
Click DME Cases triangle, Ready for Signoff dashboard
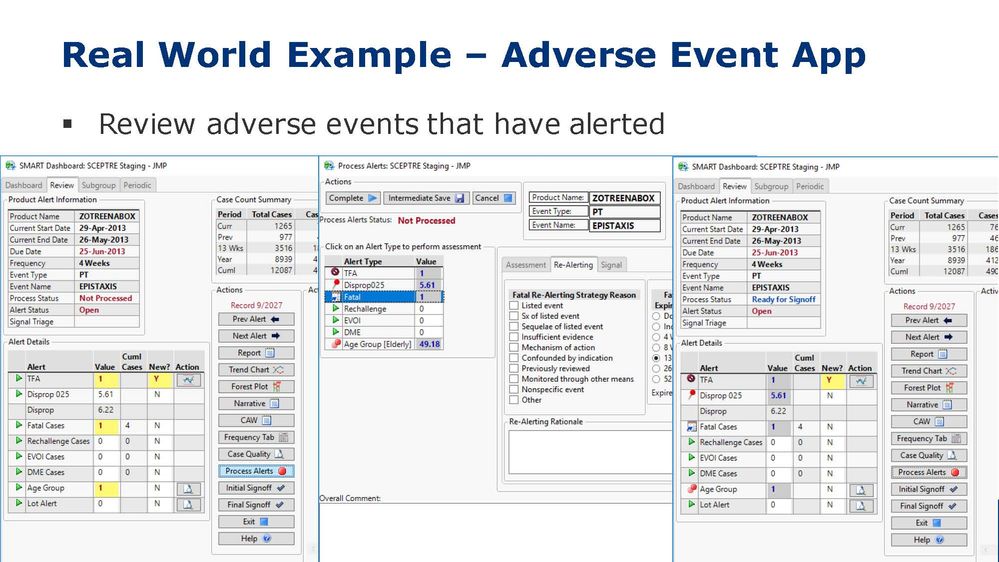pyautogui.click(x=691, y=473)
